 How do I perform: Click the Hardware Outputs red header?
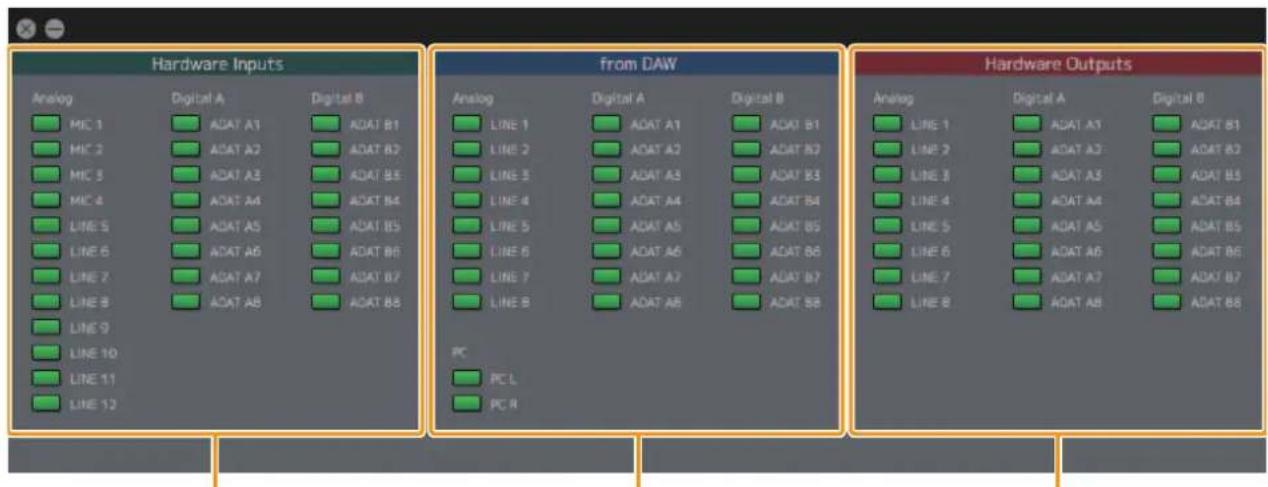(x=1058, y=65)
